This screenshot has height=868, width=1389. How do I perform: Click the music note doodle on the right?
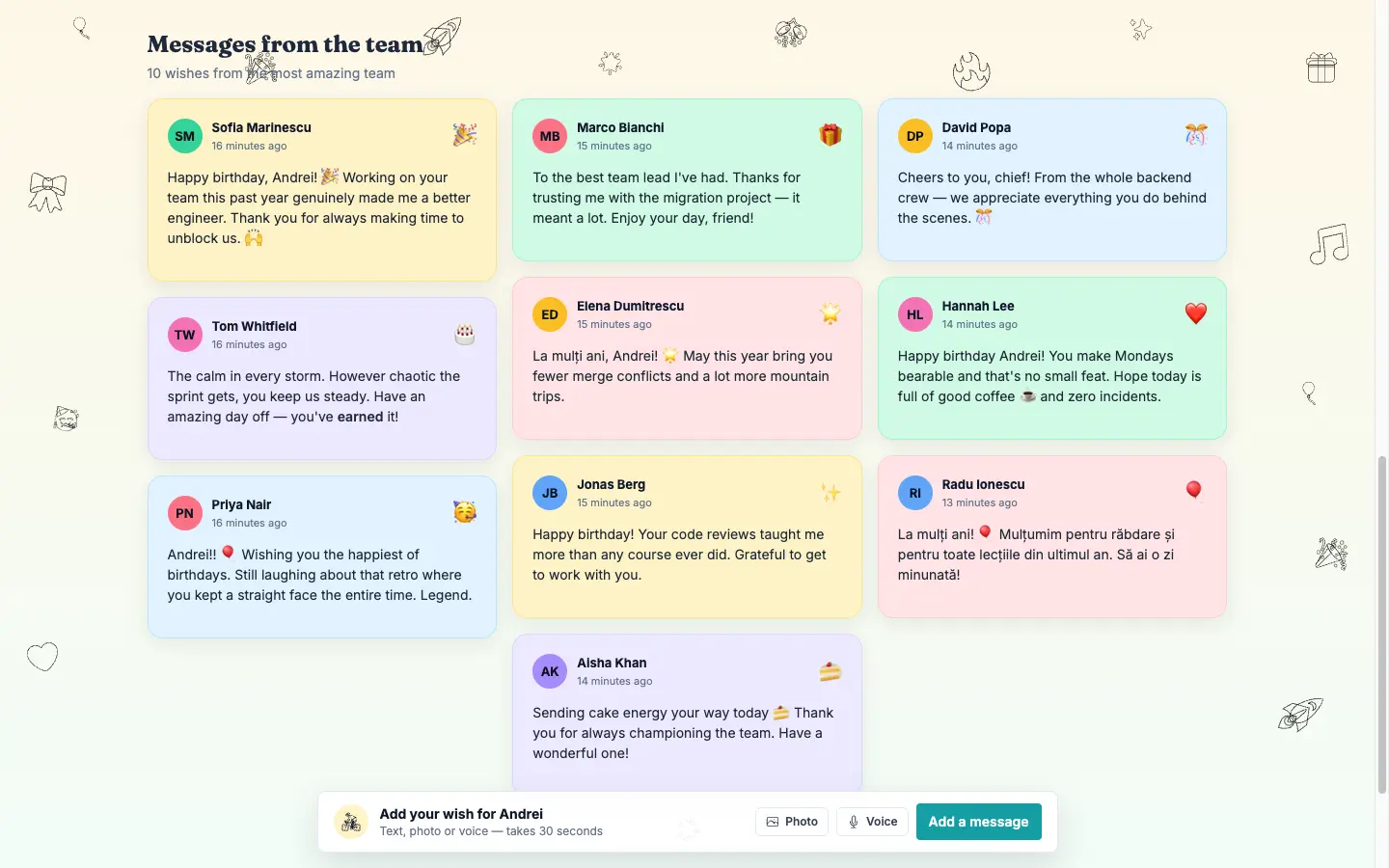point(1329,244)
